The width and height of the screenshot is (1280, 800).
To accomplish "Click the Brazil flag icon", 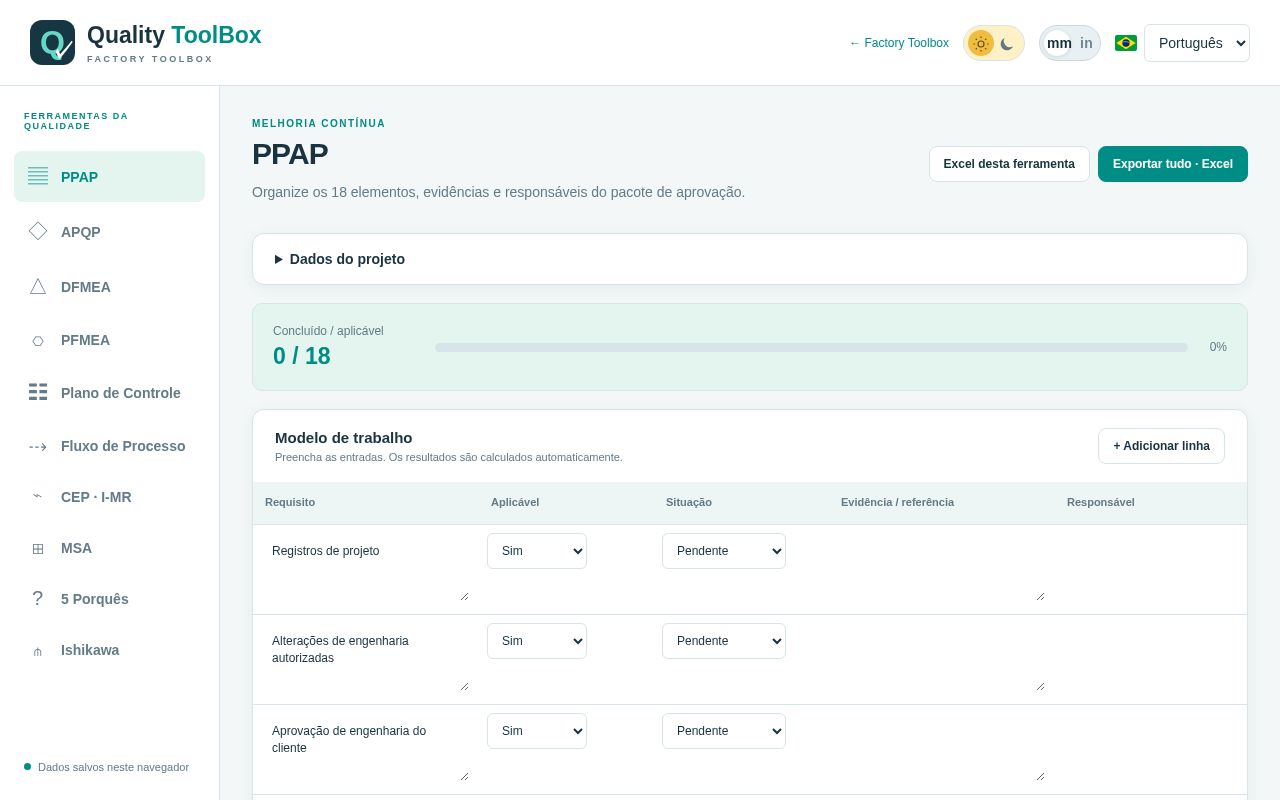I will 1126,43.
